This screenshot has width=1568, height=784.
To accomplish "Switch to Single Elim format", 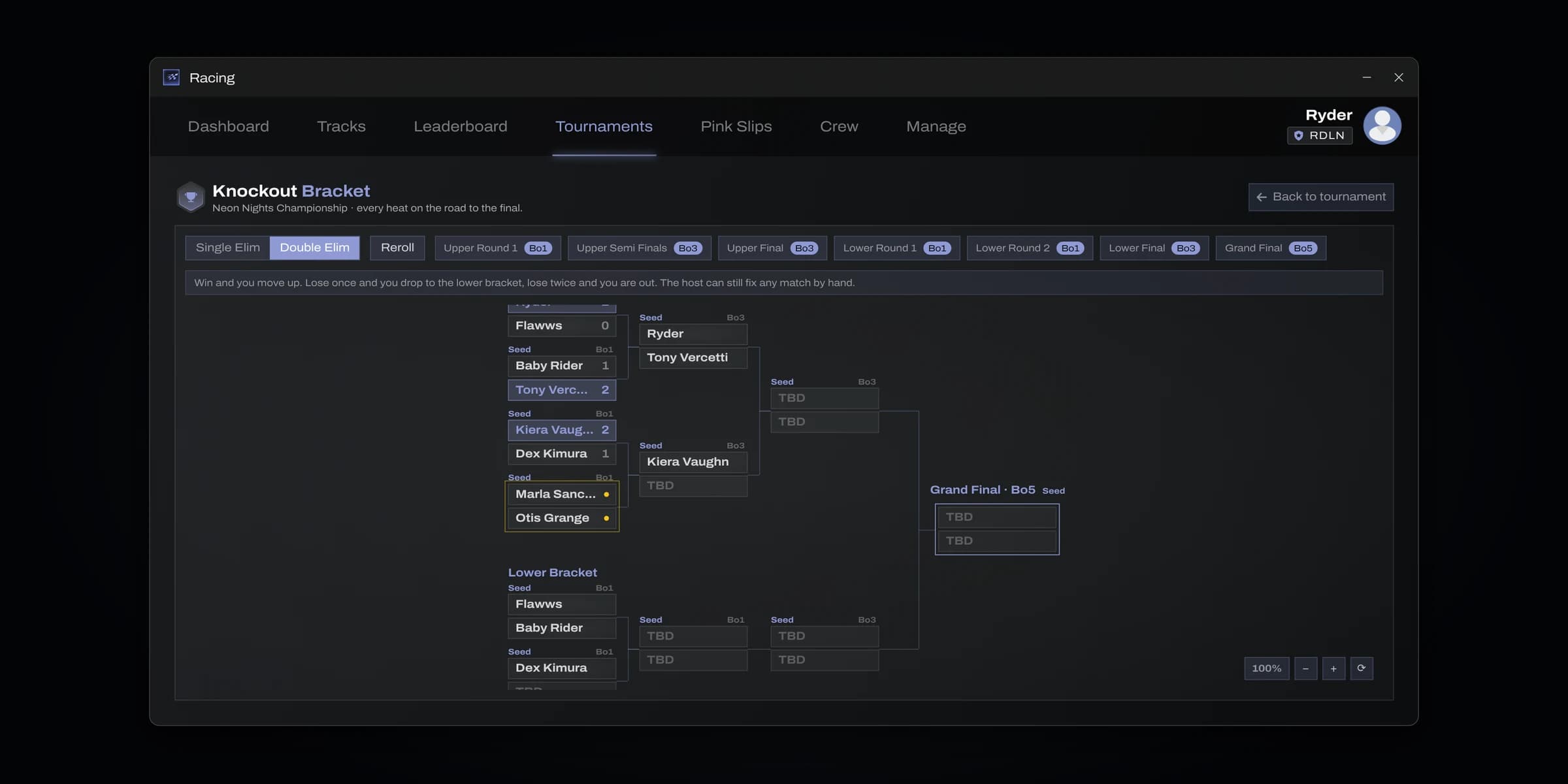I will pyautogui.click(x=227, y=248).
